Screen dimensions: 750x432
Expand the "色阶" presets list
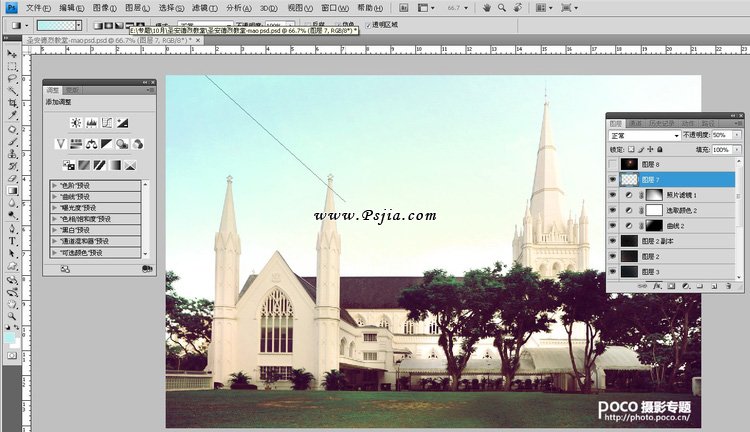point(54,185)
